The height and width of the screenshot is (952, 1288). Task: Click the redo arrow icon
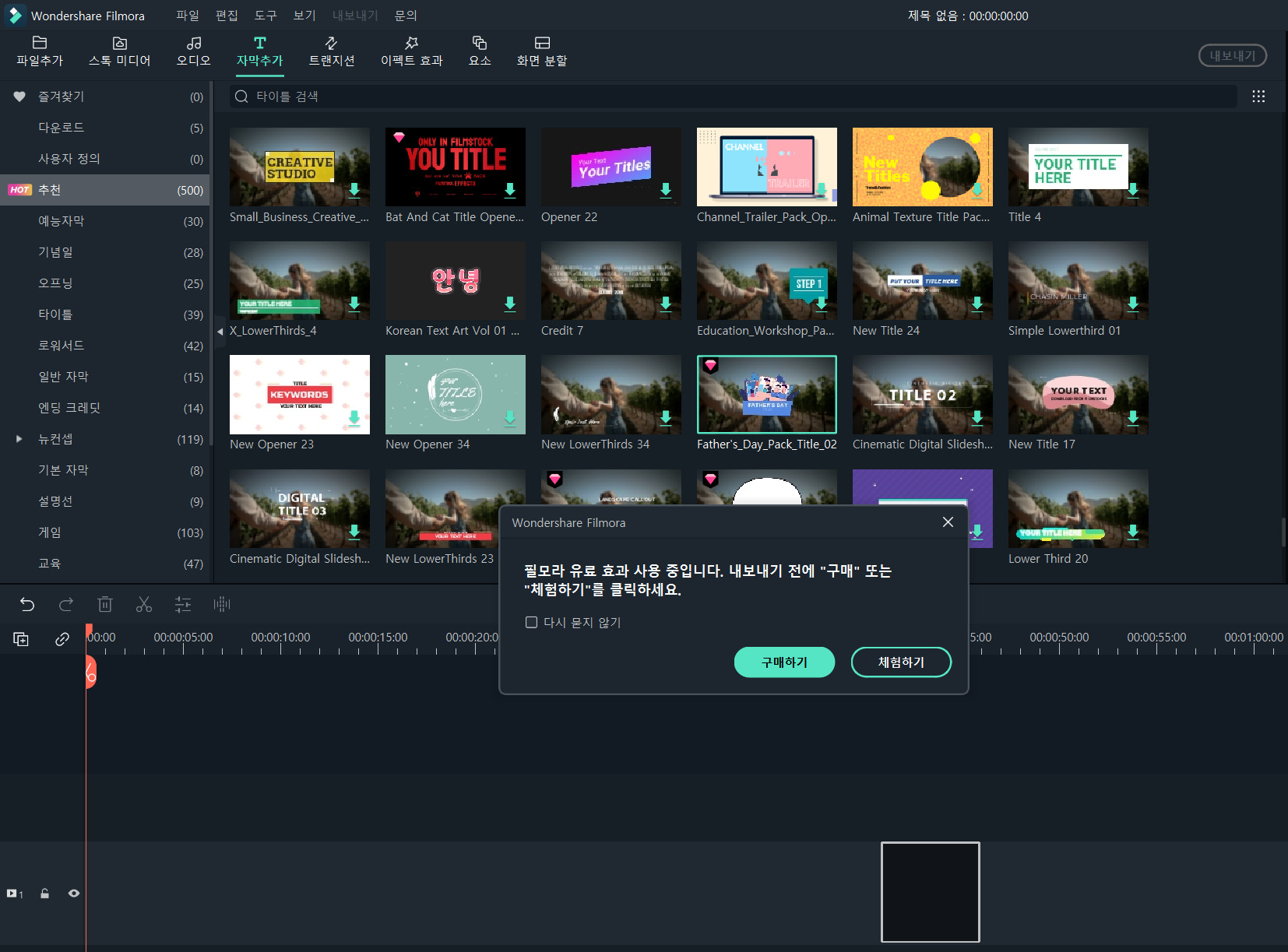[x=66, y=604]
